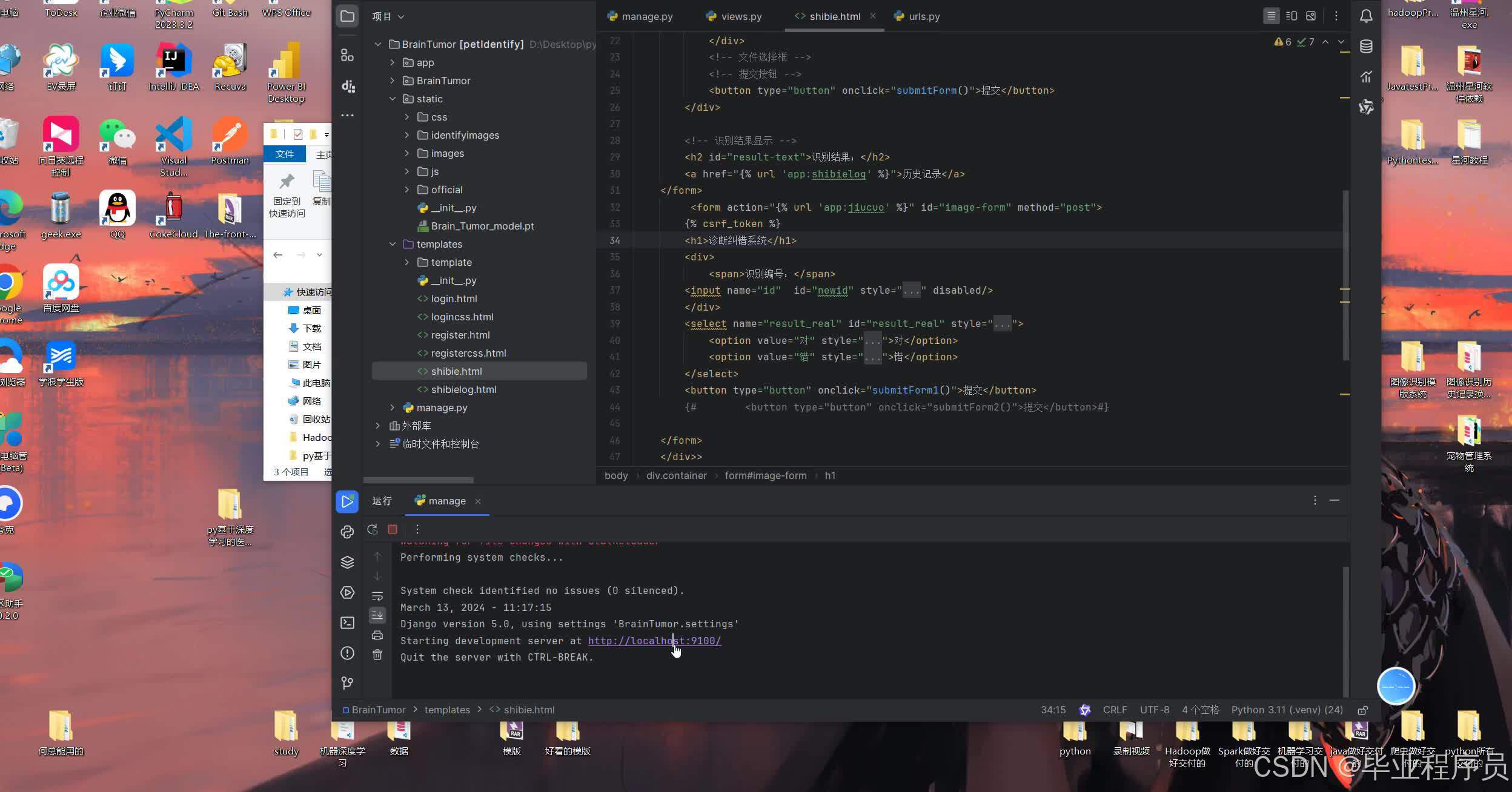
Task: Switch editor to Editor-only view mode
Action: click(x=1271, y=16)
